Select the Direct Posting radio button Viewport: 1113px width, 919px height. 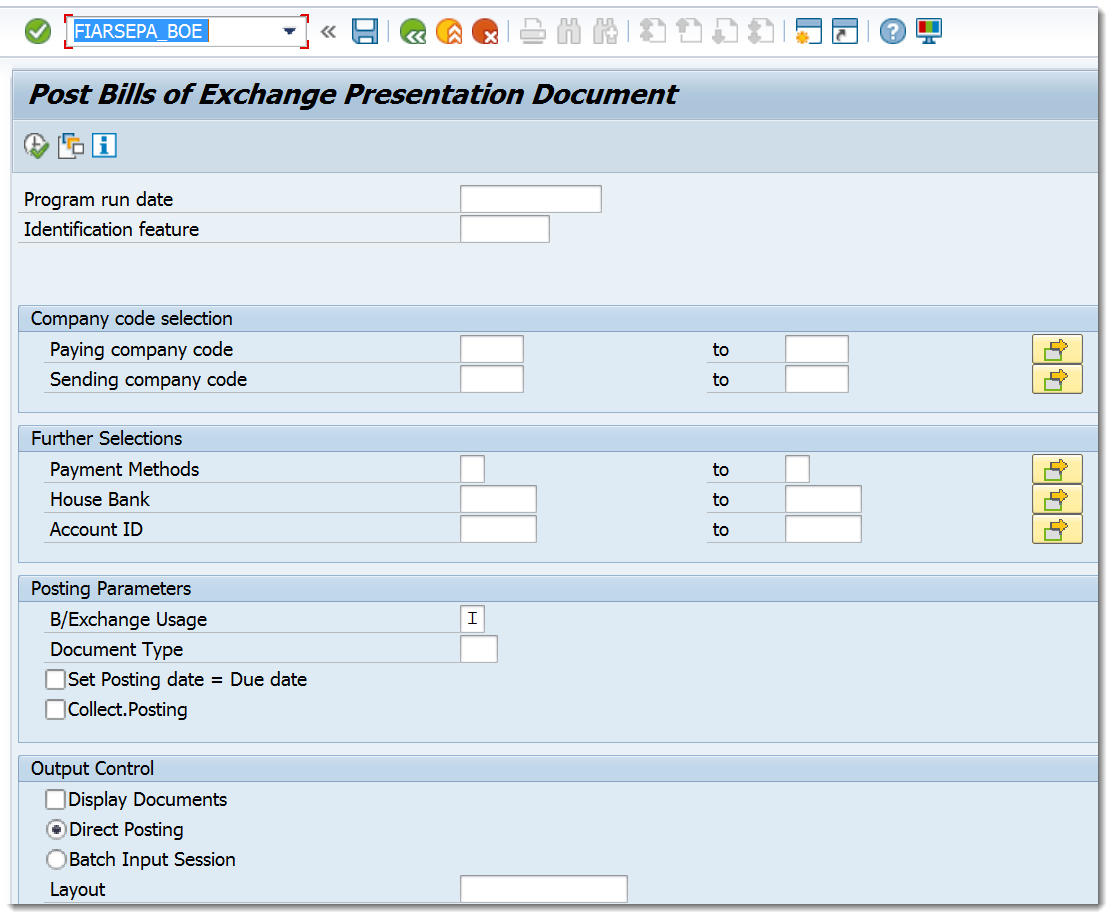pos(56,829)
